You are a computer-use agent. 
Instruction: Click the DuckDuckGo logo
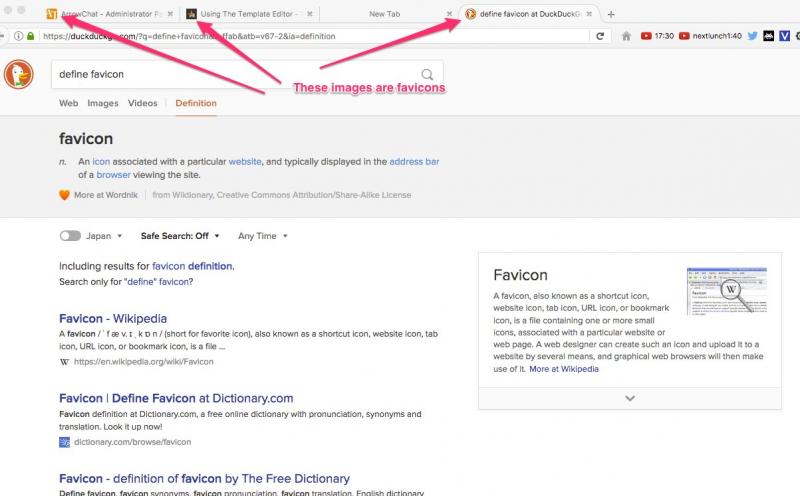coord(19,75)
